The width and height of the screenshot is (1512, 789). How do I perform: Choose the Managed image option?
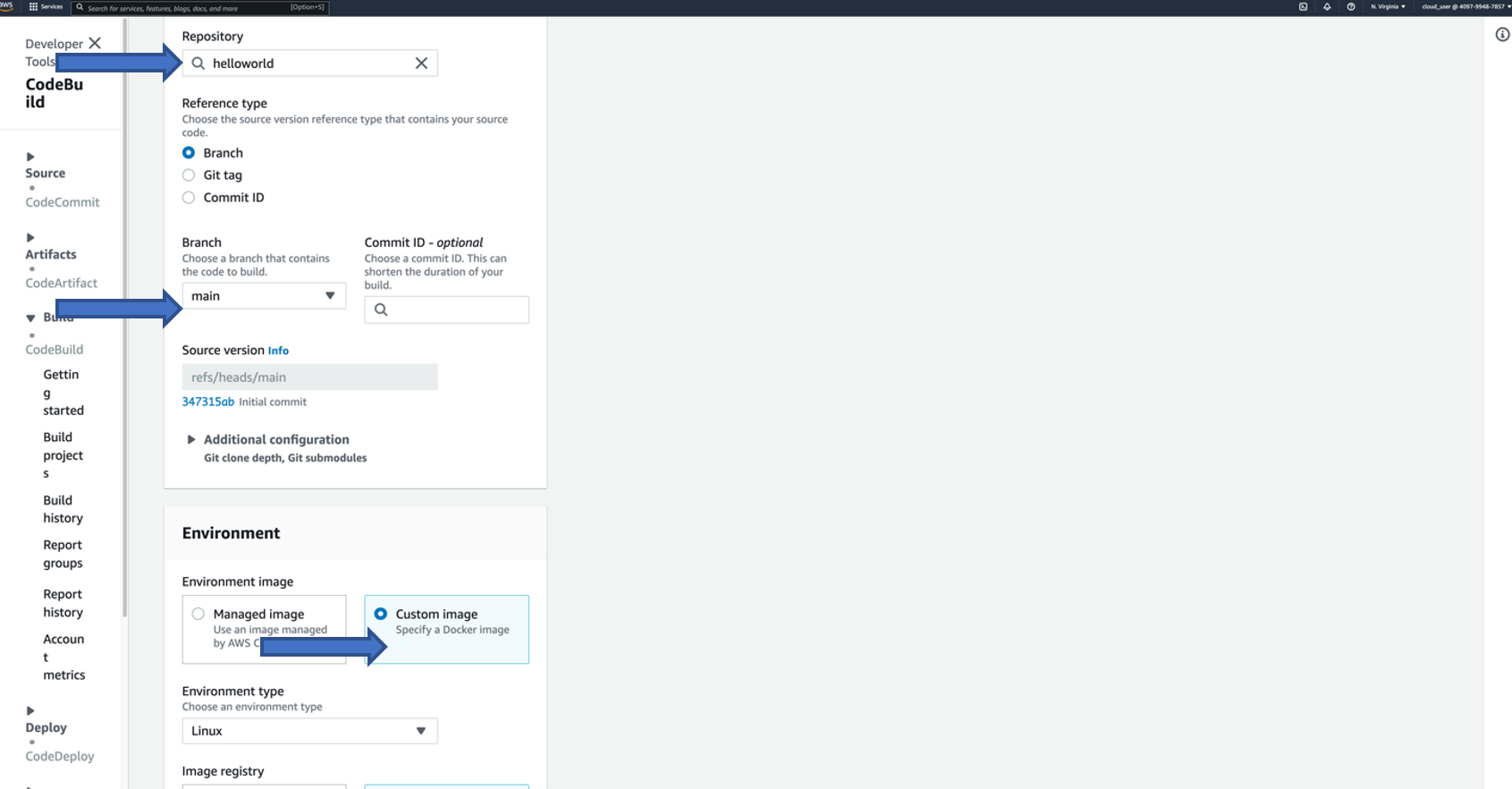(199, 615)
